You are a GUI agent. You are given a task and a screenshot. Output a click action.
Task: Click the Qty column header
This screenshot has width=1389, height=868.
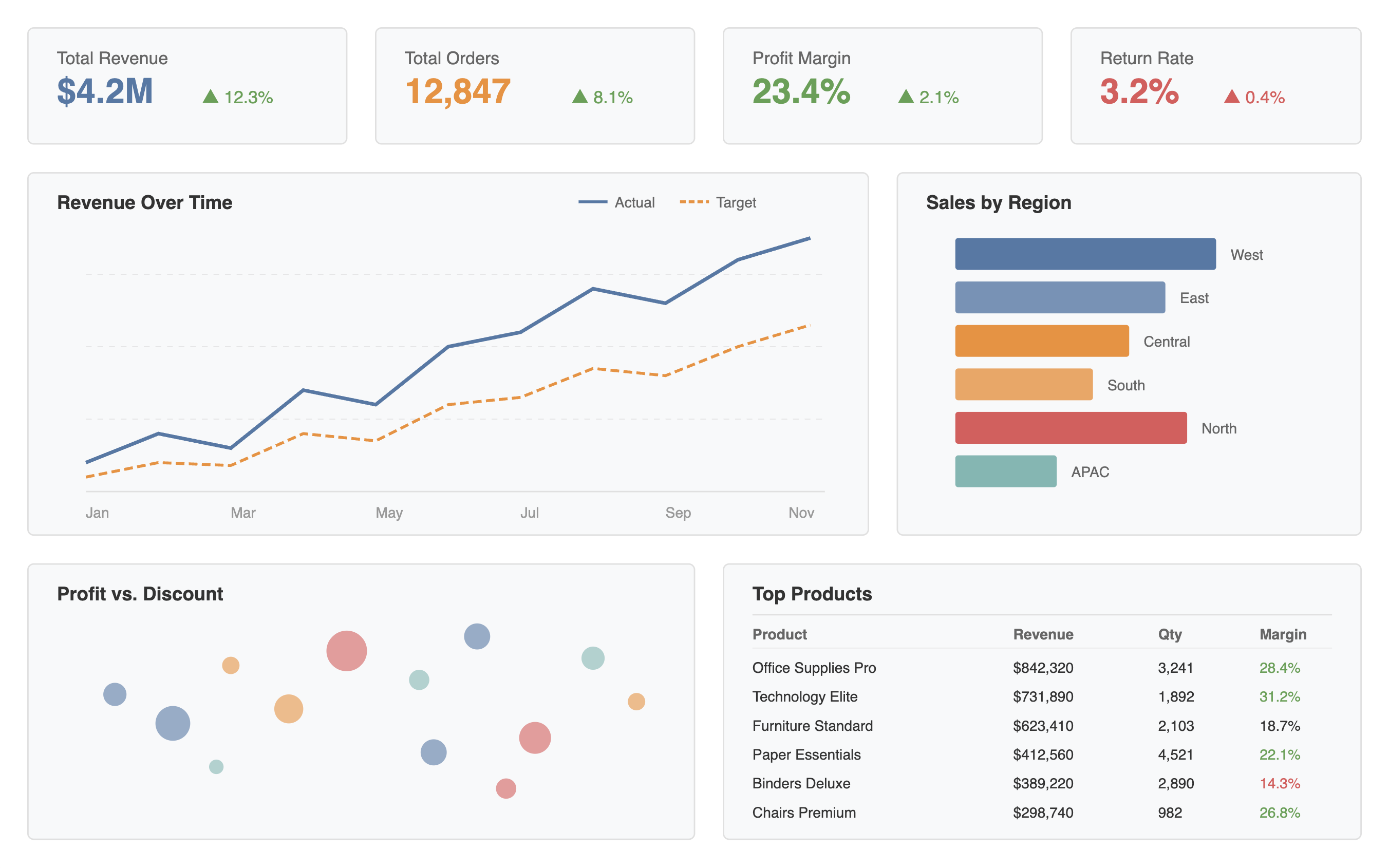coord(1170,634)
